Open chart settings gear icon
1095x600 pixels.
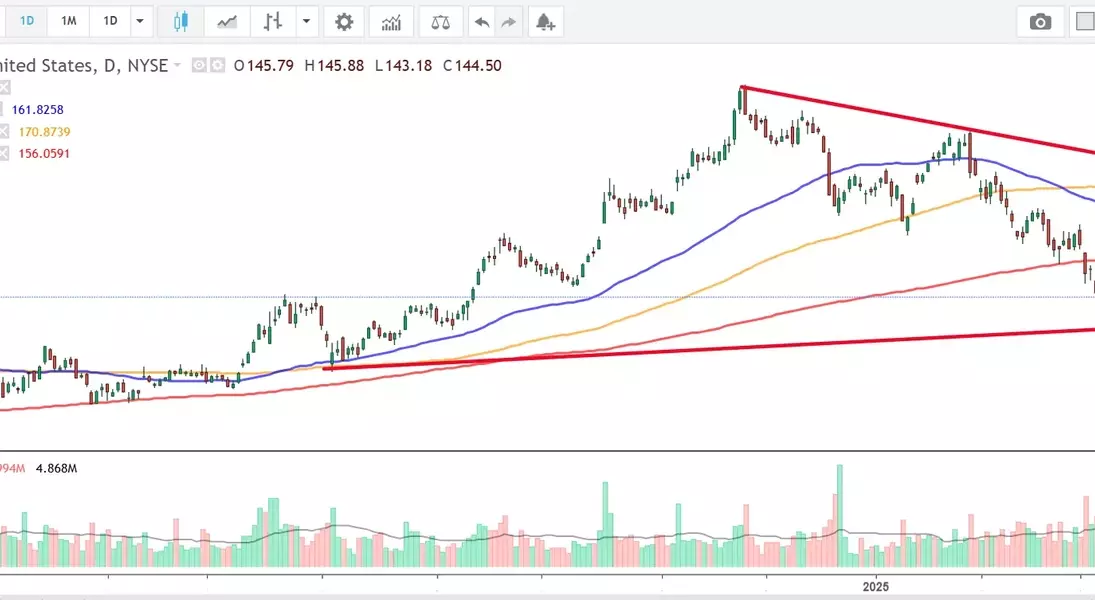coord(344,21)
